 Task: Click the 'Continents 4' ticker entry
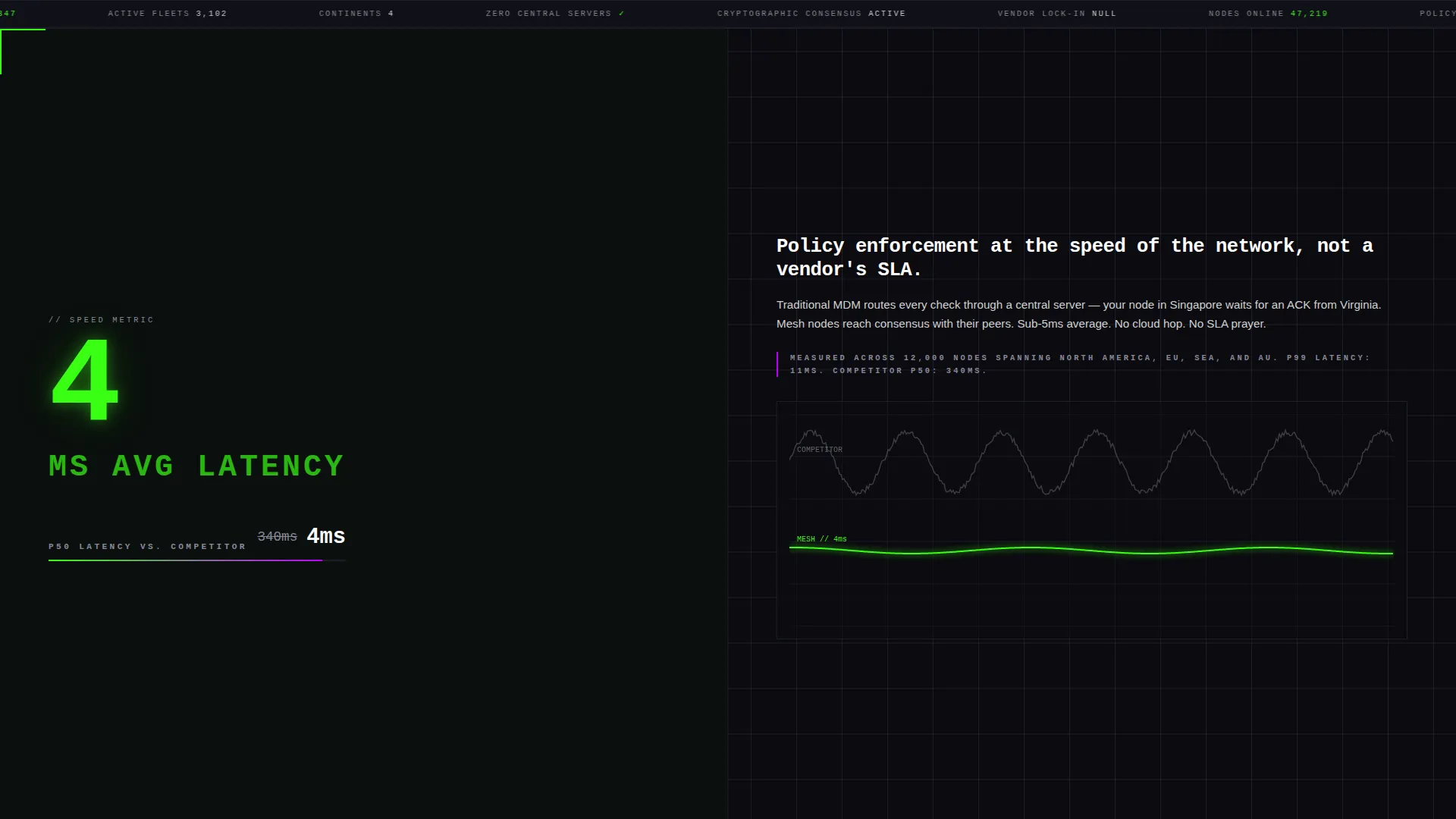pos(356,14)
